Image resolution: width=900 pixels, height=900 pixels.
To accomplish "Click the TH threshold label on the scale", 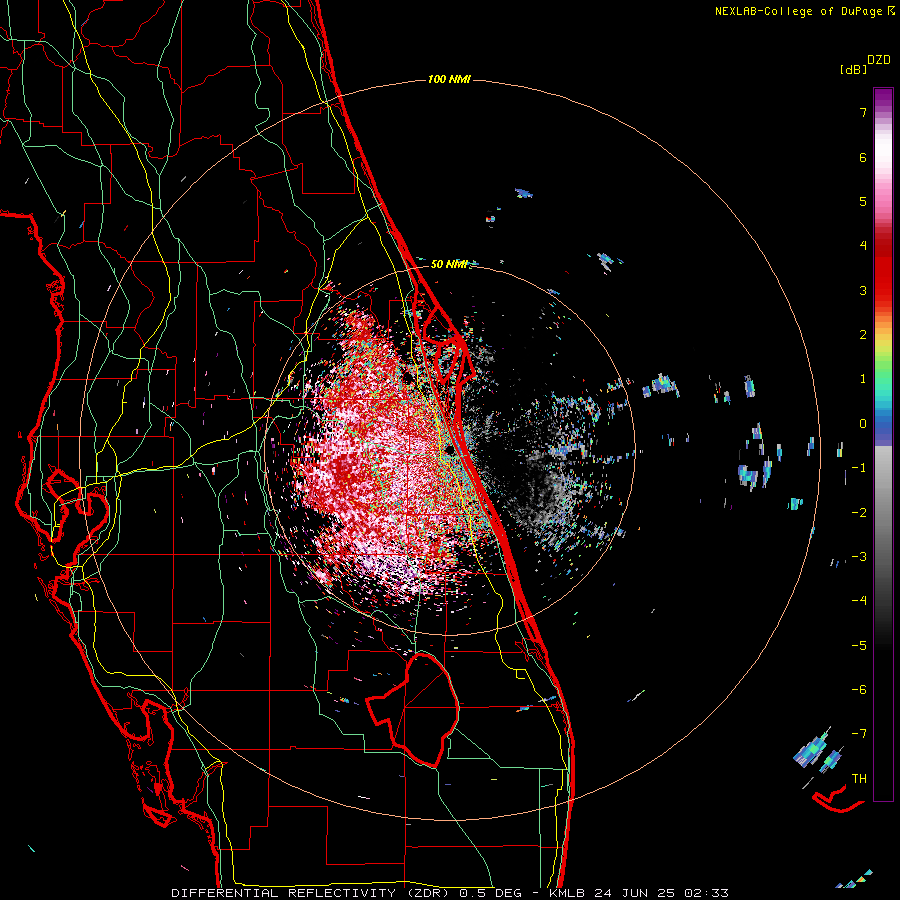I will [859, 779].
